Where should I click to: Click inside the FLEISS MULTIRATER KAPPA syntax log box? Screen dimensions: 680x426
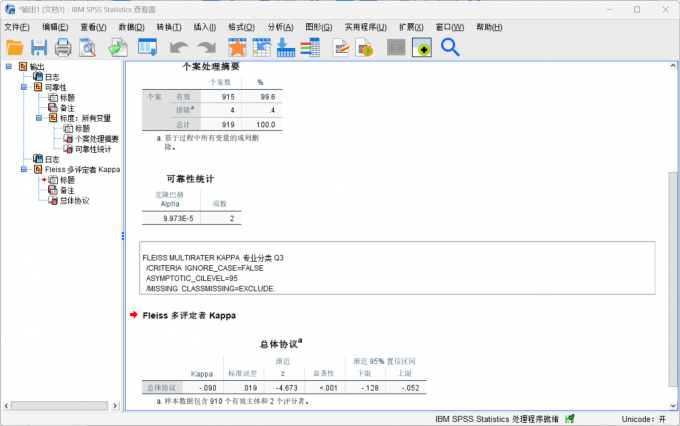pos(400,270)
